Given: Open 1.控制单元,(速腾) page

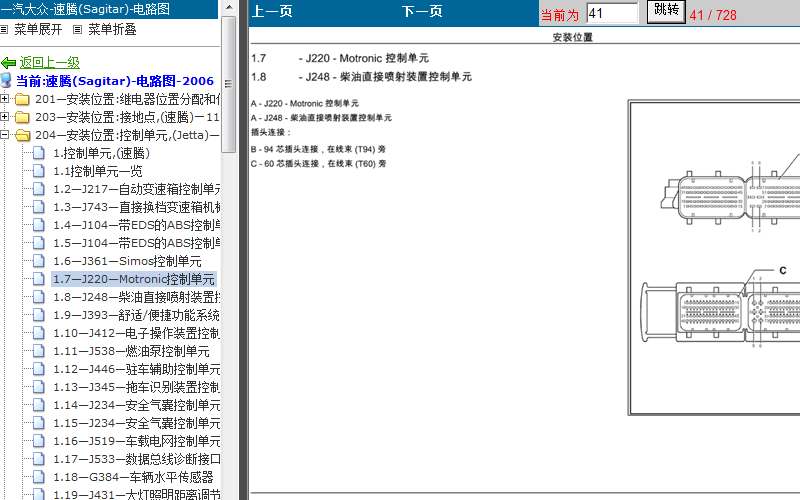Looking at the screenshot, I should 101,153.
